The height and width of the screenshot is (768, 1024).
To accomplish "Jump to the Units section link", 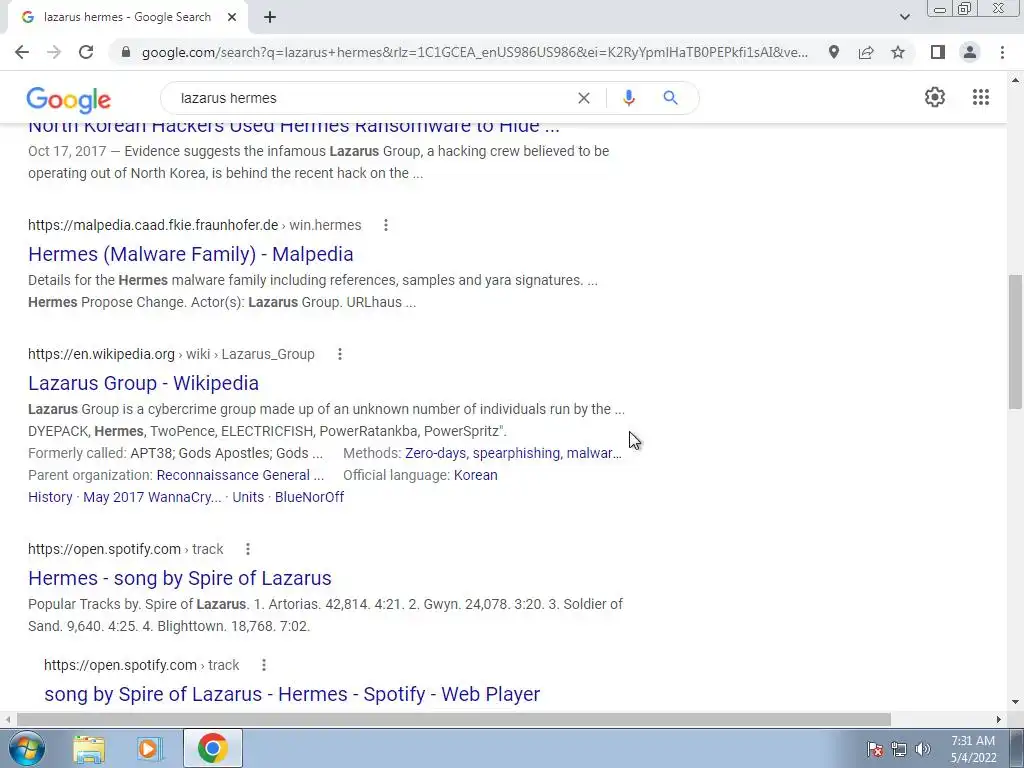I will [248, 497].
